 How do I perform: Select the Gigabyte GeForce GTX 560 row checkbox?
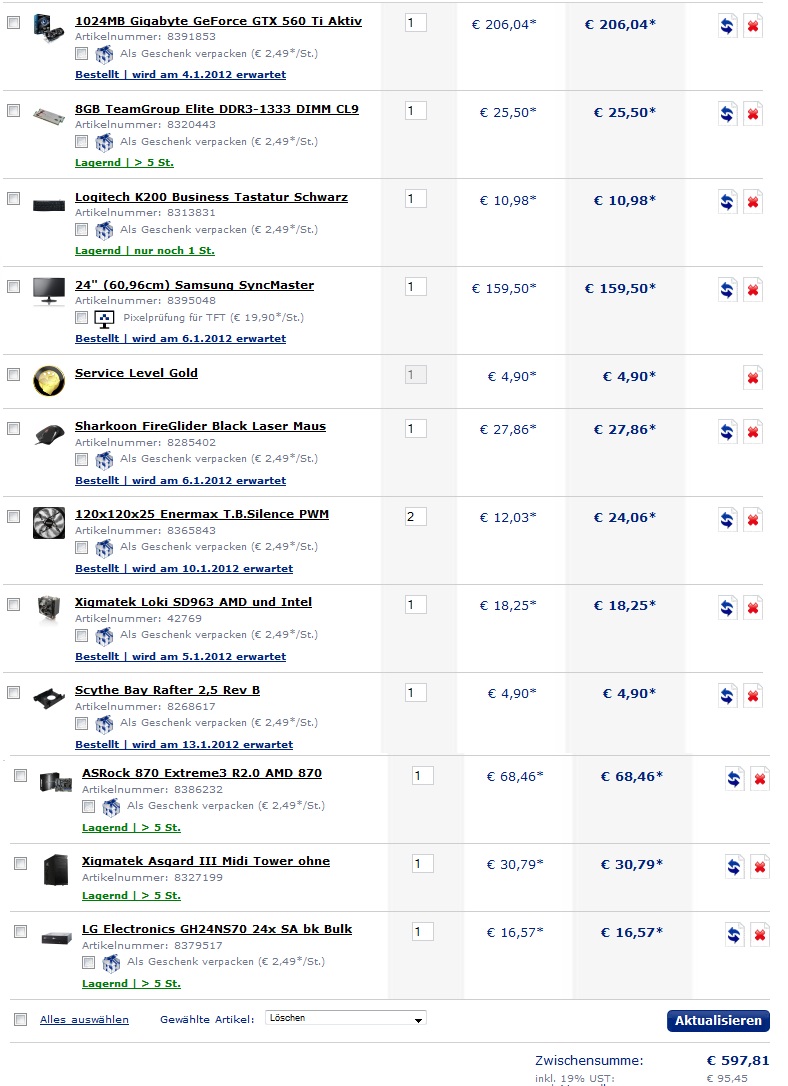[13, 22]
